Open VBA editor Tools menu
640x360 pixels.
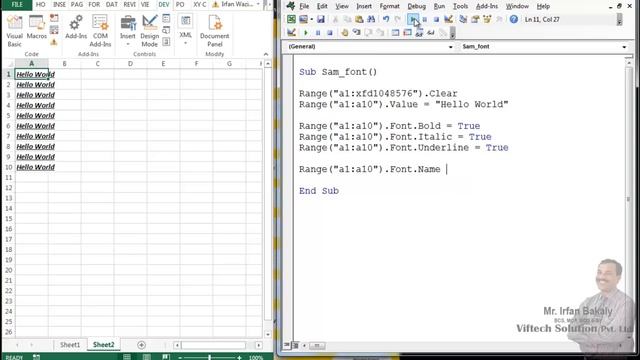point(460,7)
